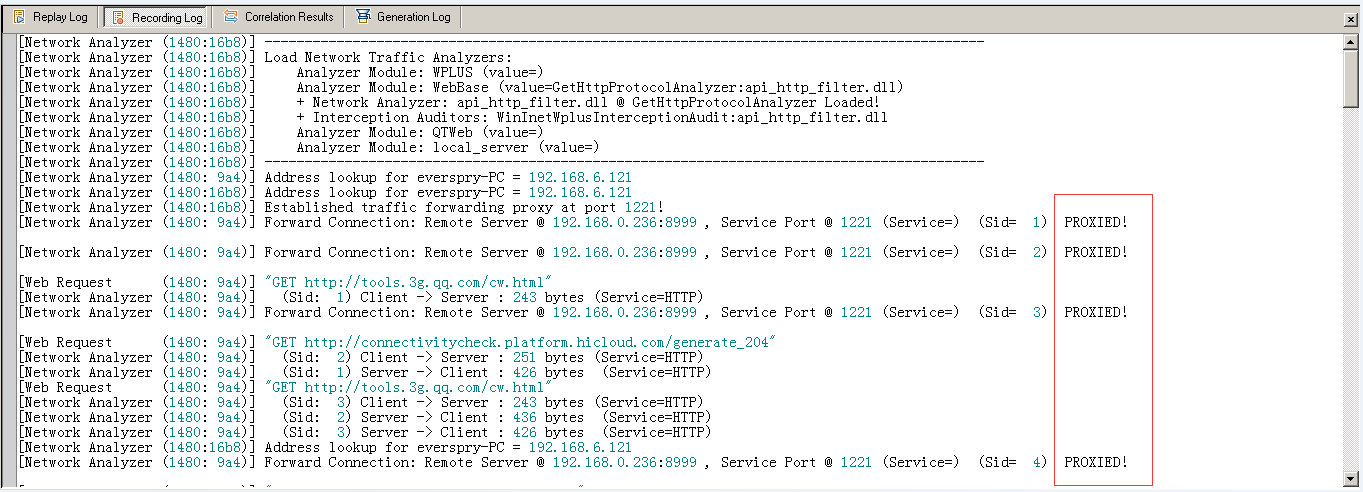Viewport: 1363px width, 492px height.
Task: Open the Correlation Results tab
Action: (x=279, y=17)
